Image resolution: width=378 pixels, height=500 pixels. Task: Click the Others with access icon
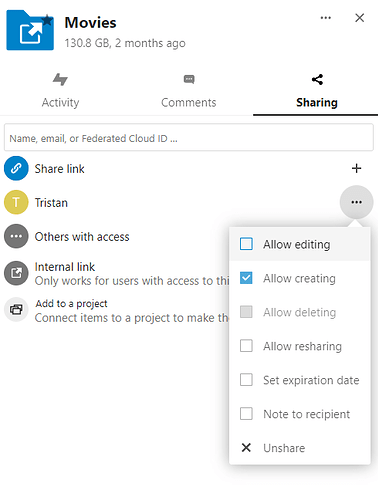pyautogui.click(x=16, y=236)
